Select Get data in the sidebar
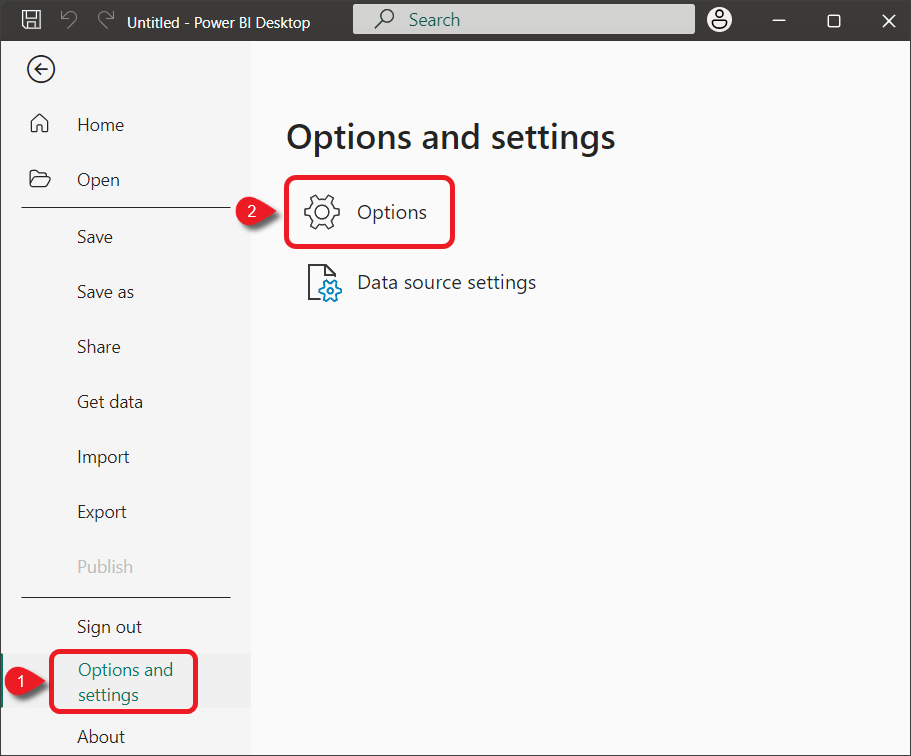 pos(110,402)
